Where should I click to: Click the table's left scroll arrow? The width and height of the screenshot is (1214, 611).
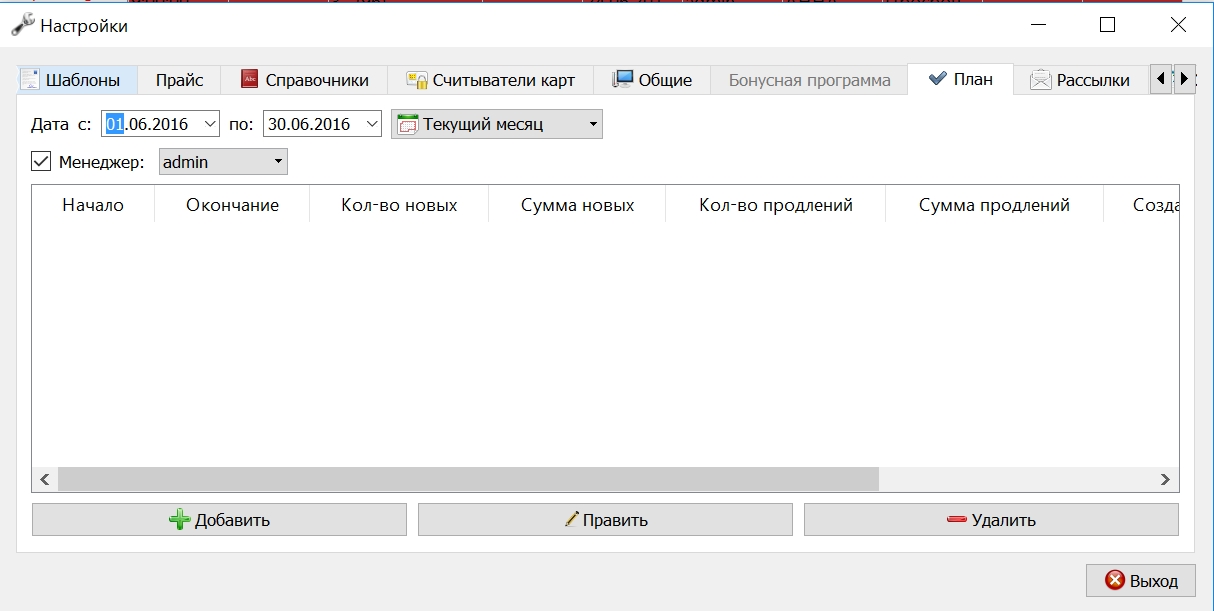click(x=45, y=479)
